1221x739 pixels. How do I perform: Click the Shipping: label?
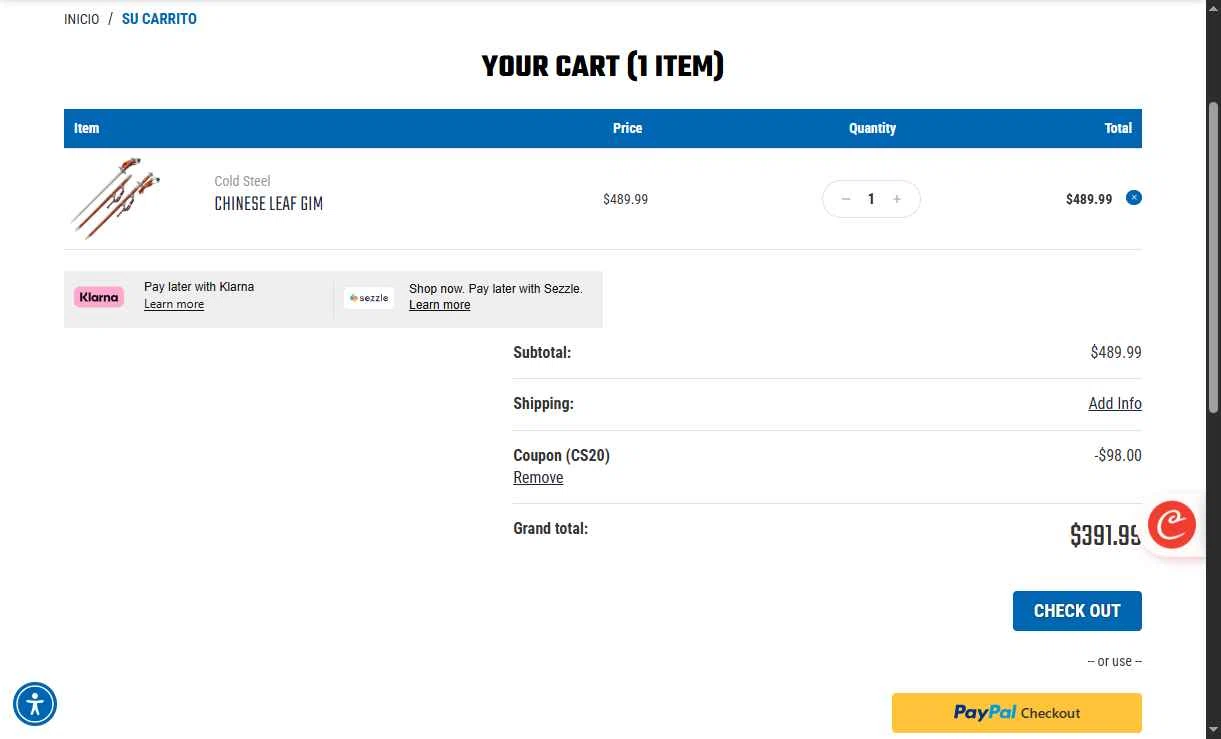[x=543, y=404]
